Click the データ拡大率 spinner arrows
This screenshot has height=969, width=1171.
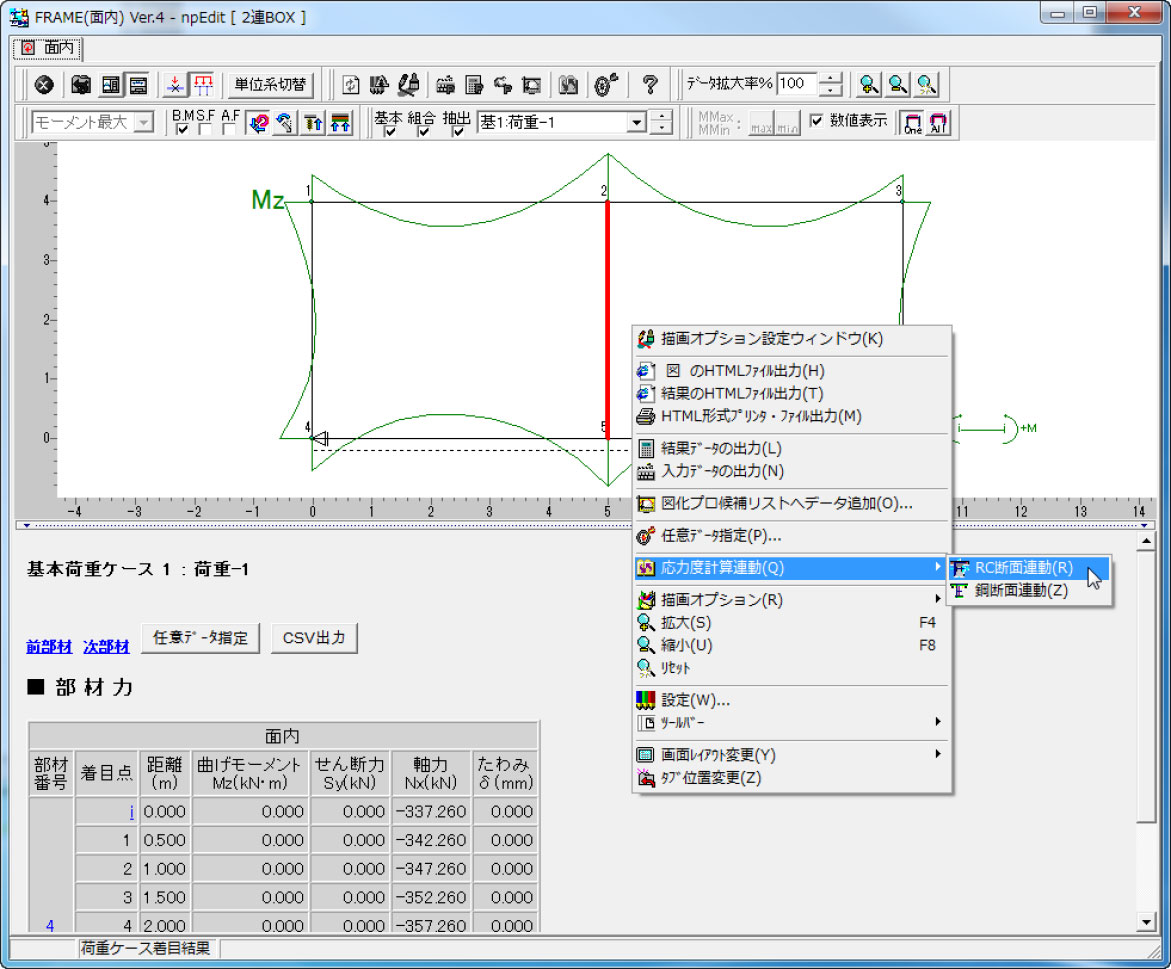point(830,84)
